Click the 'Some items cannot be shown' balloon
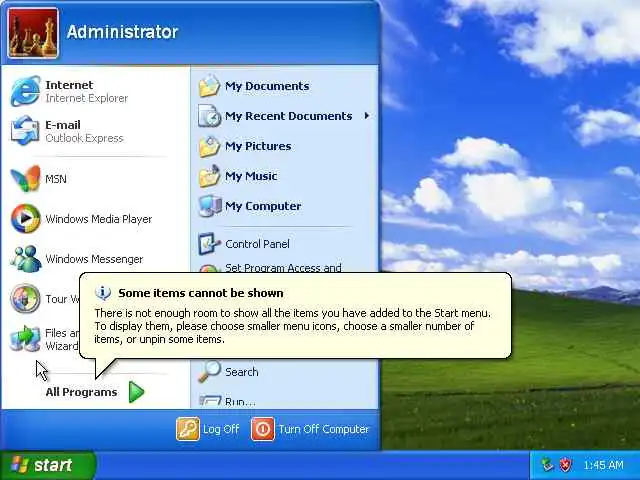The width and height of the screenshot is (640, 480). point(295,316)
